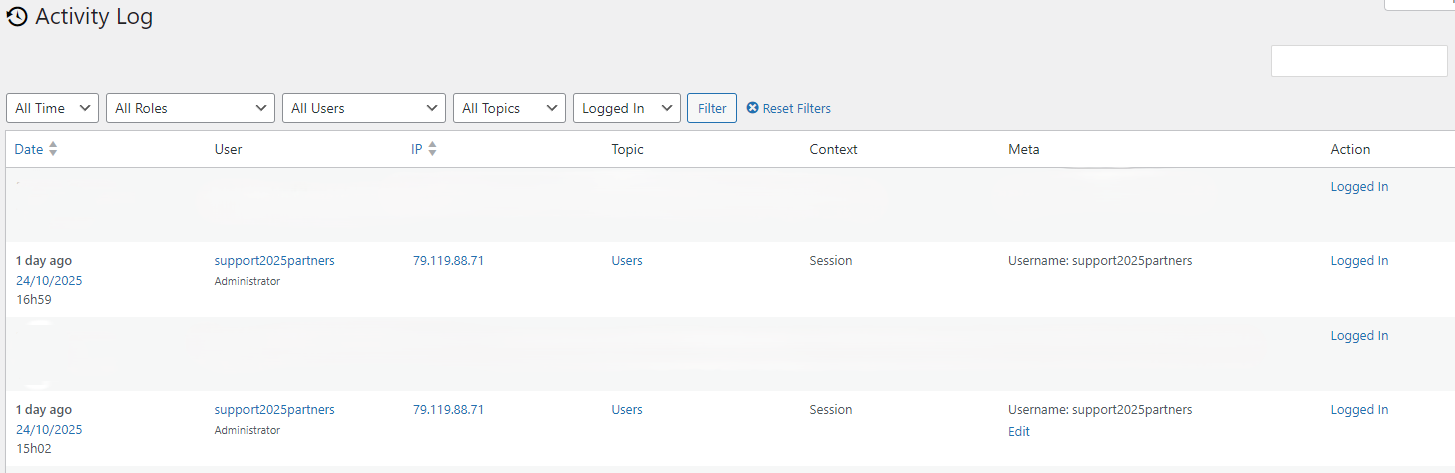Click the Edit link under Meta

[x=1019, y=432]
